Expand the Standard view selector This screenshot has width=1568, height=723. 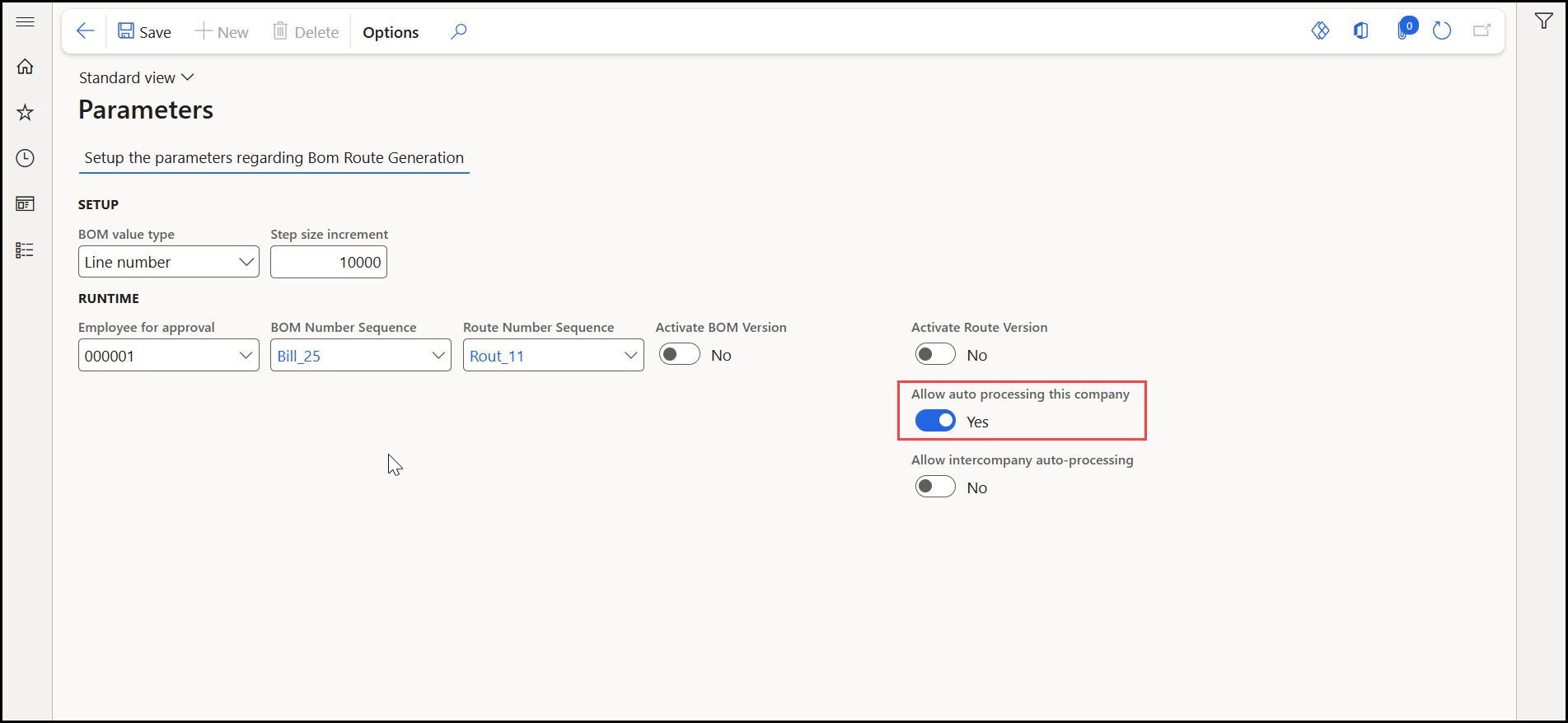coord(137,77)
